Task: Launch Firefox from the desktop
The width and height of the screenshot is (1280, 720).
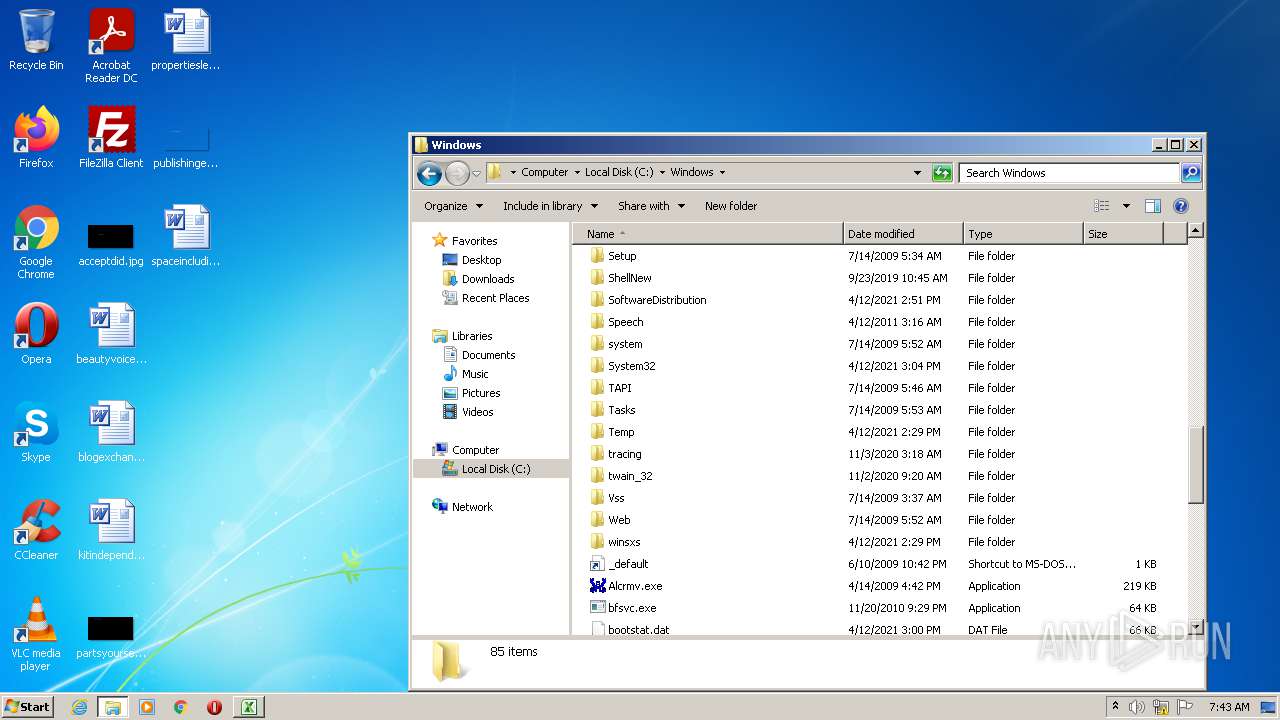Action: [36, 138]
